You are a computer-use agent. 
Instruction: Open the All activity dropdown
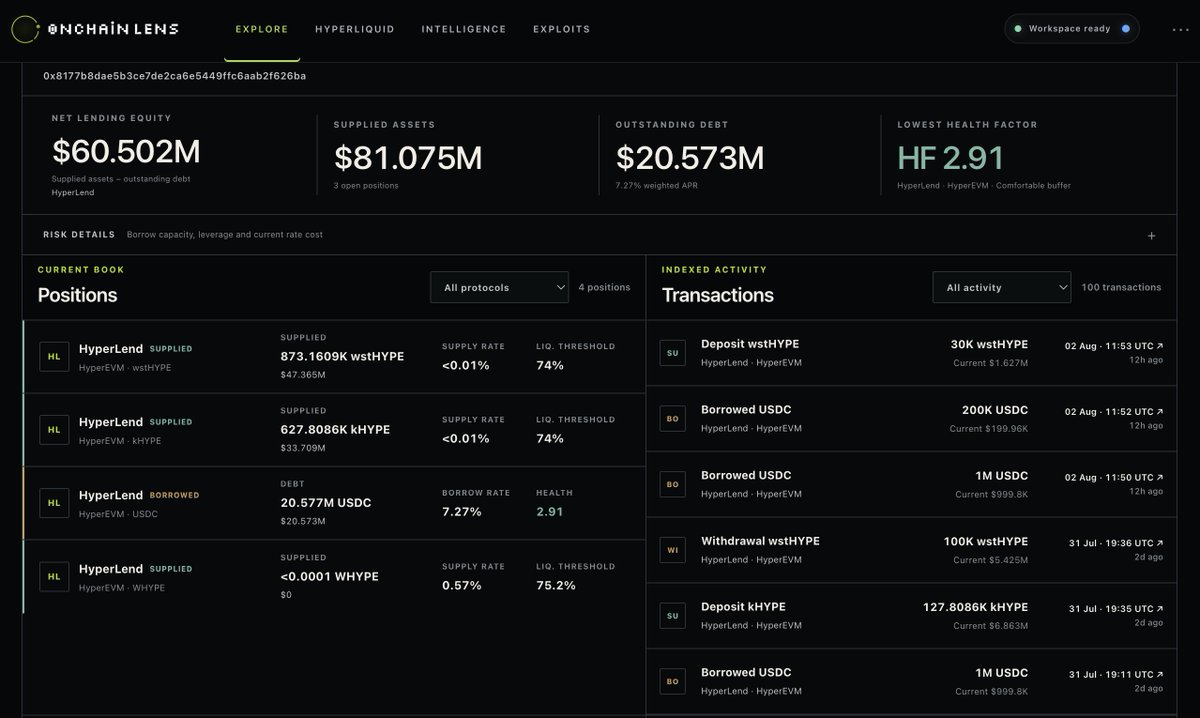(1001, 287)
